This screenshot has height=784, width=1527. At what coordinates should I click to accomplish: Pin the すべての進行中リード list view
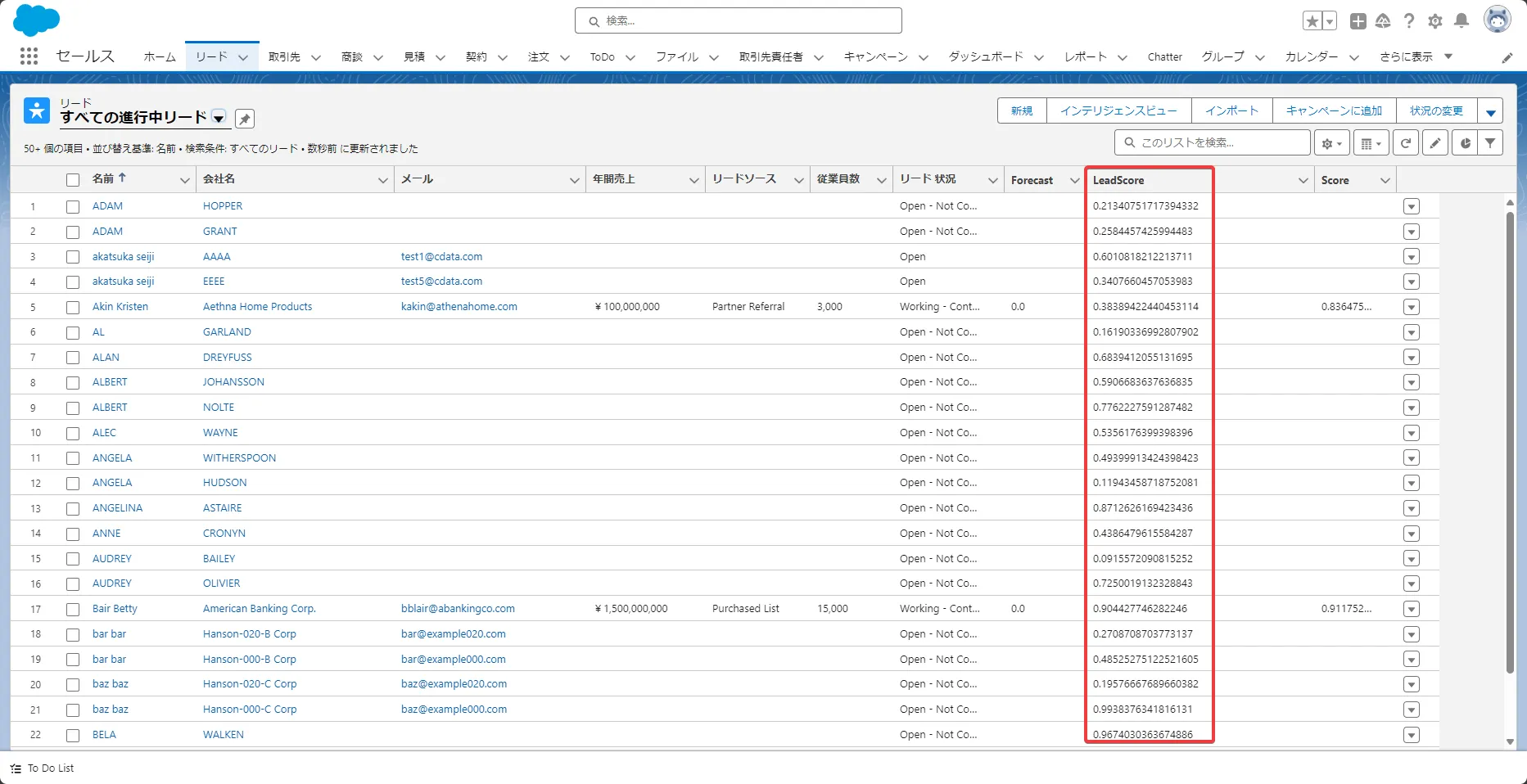click(x=244, y=119)
